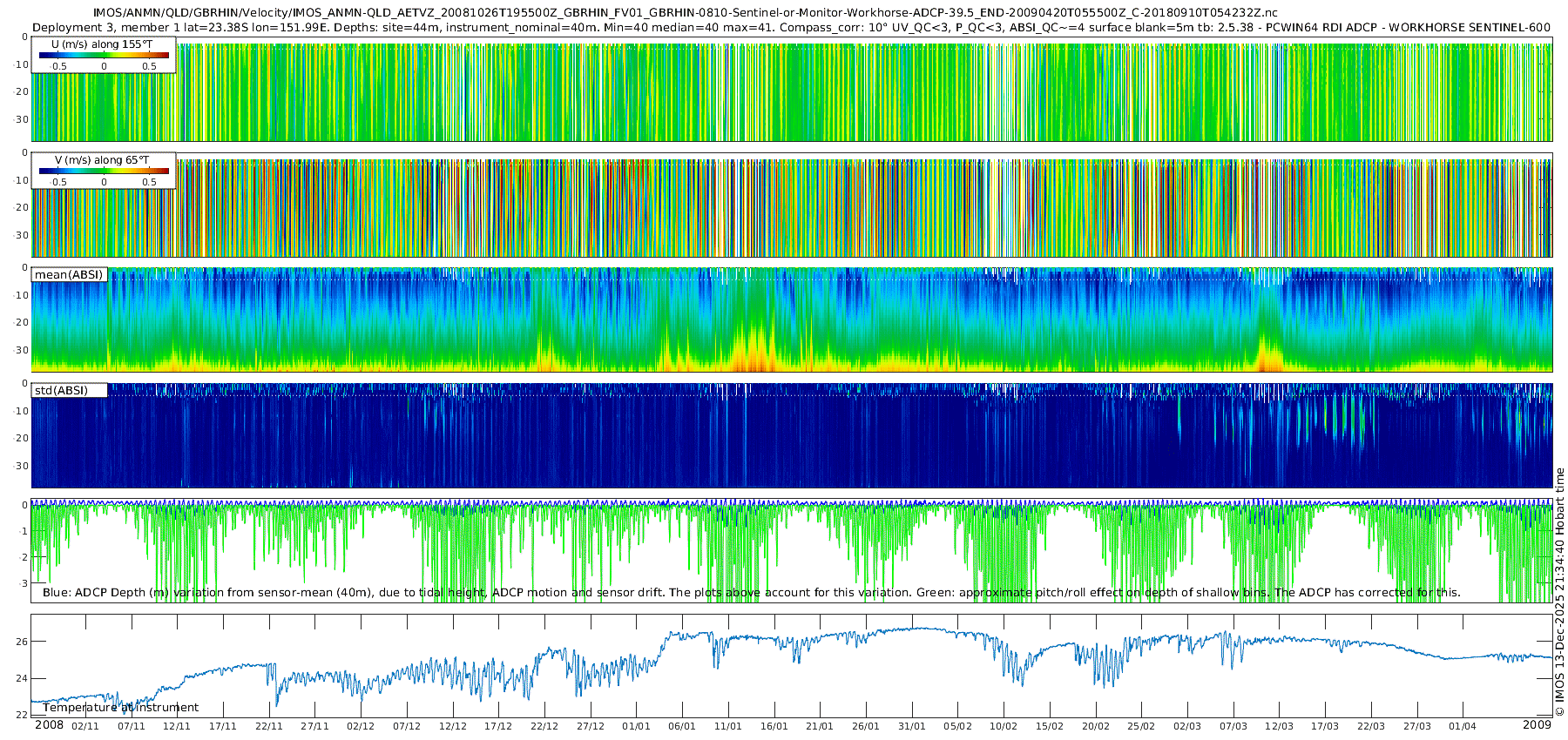1568x740 pixels.
Task: Click the mean(ABSI) panel label
Action: point(69,275)
